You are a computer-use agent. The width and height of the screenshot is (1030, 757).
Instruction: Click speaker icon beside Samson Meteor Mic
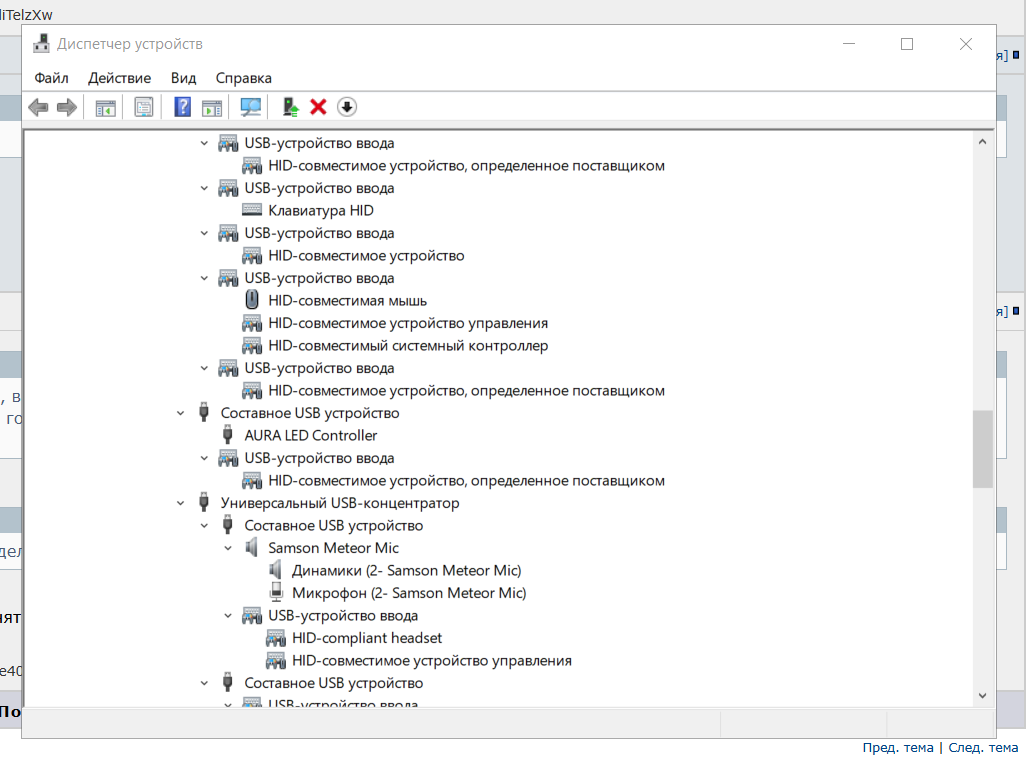pyautogui.click(x=252, y=547)
